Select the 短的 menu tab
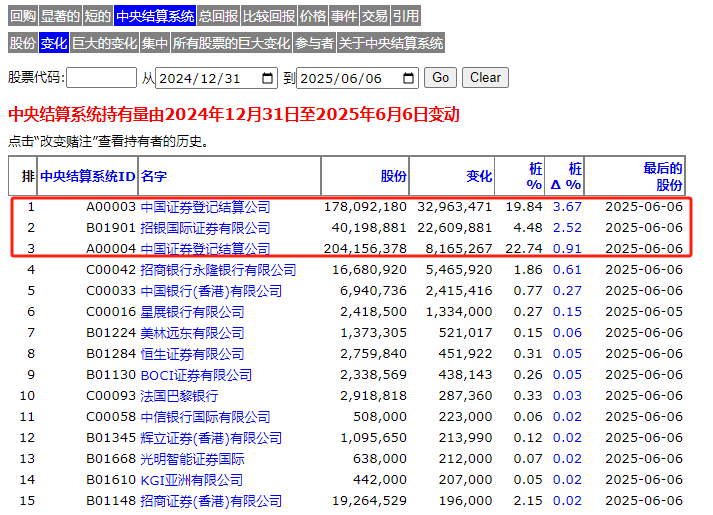The width and height of the screenshot is (713, 515). click(97, 16)
